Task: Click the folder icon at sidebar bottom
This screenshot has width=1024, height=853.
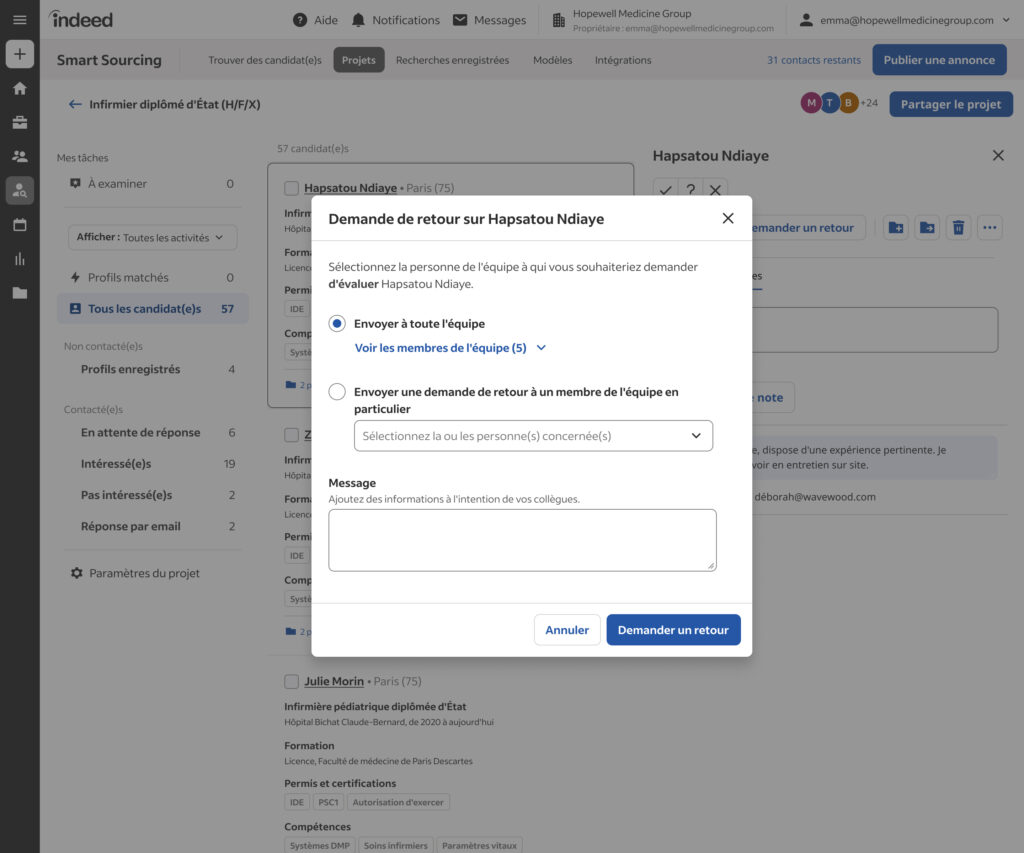Action: click(x=19, y=290)
